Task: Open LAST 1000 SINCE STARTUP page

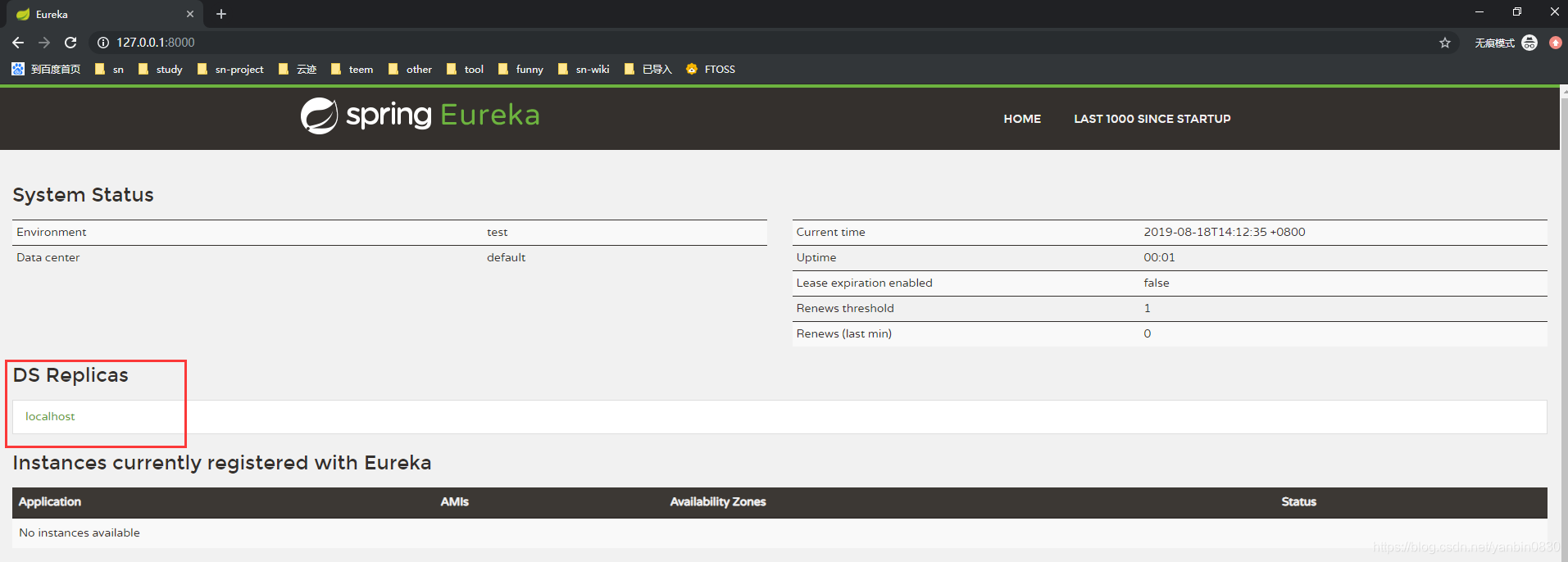Action: click(x=1152, y=119)
